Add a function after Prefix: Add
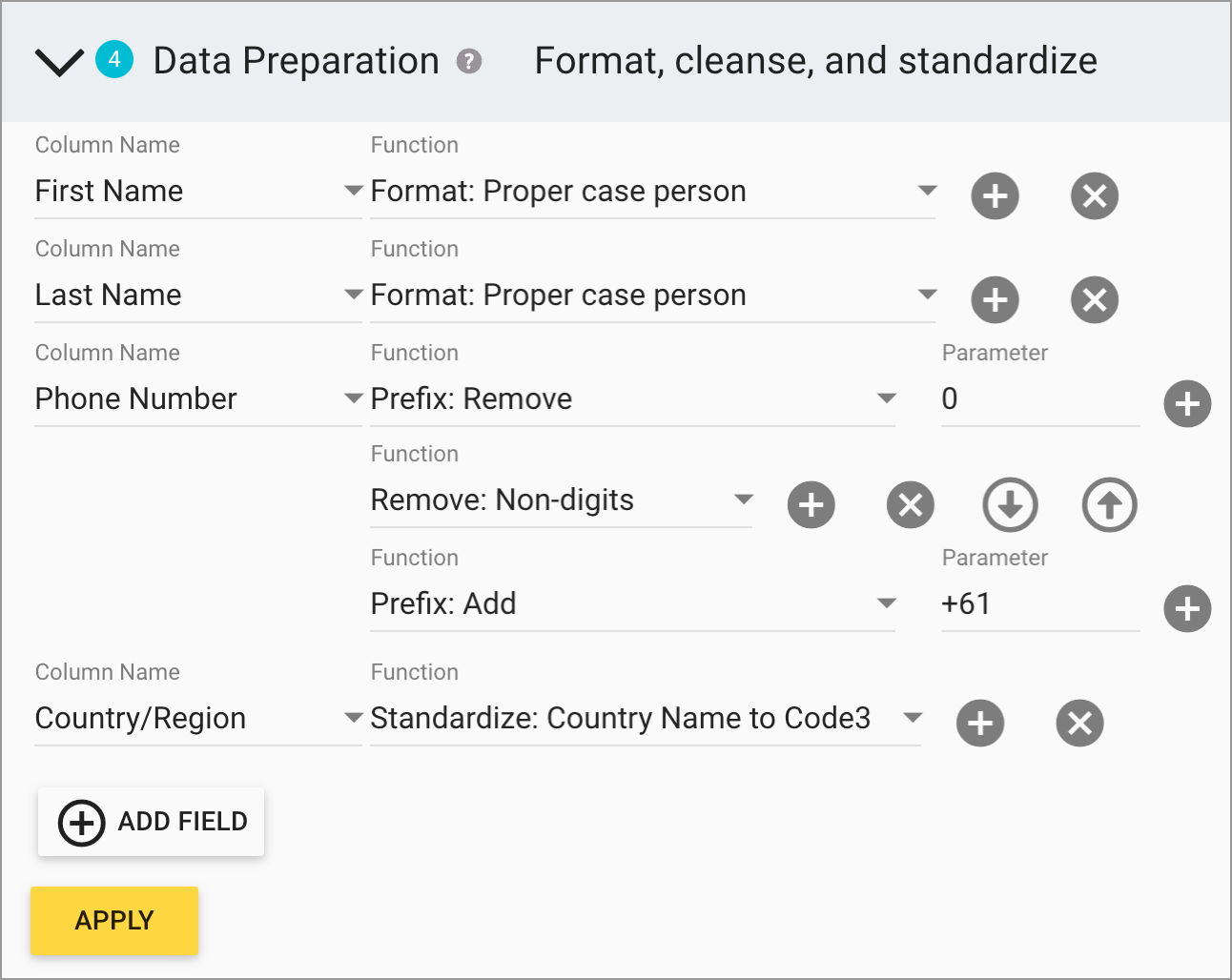Viewport: 1232px width, 980px height. [1187, 609]
